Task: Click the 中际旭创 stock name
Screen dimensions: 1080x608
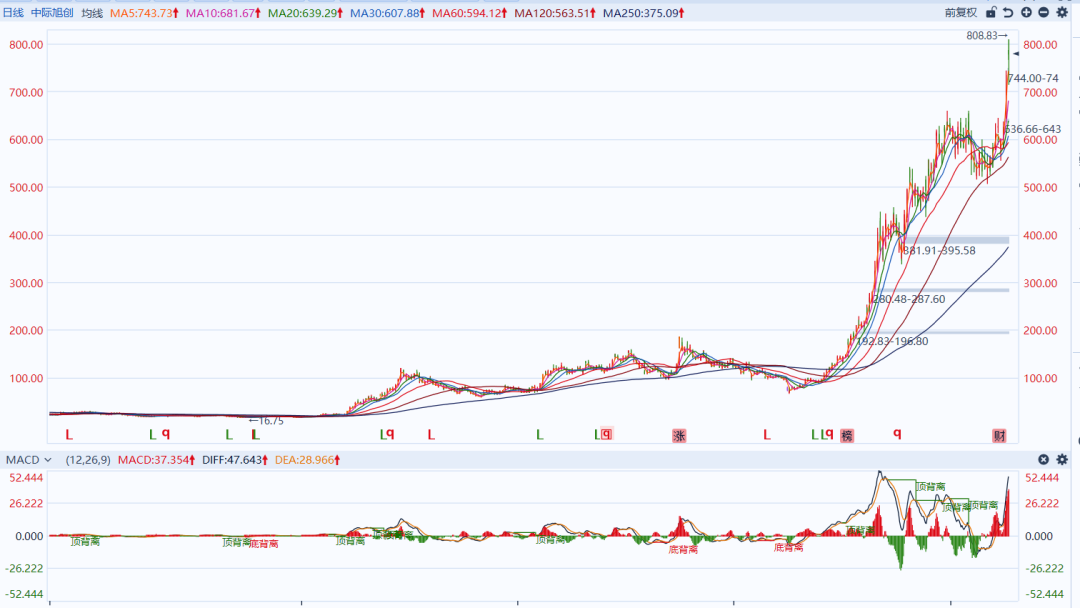Action: [x=52, y=13]
